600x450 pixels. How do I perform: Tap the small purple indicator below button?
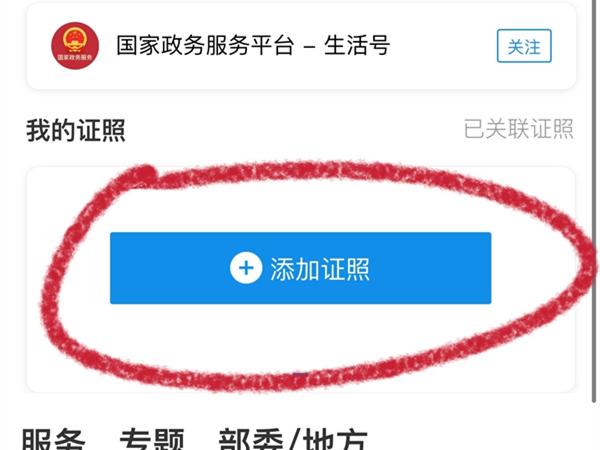point(300,373)
